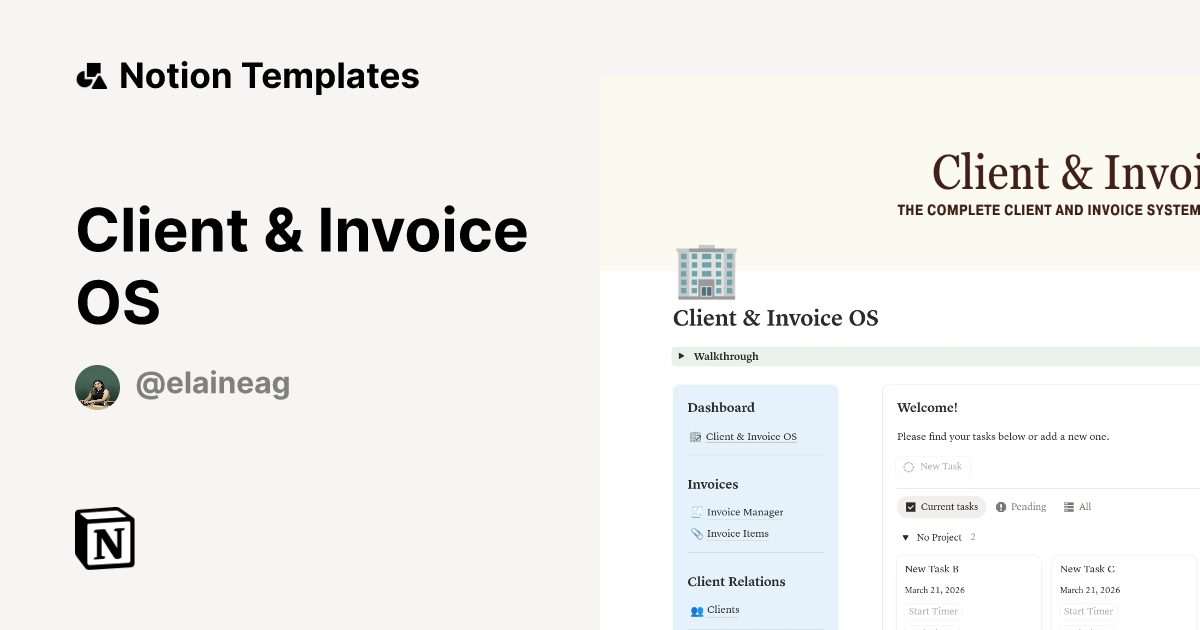This screenshot has height=630, width=1200.
Task: Click the office building page icon
Action: coord(706,272)
